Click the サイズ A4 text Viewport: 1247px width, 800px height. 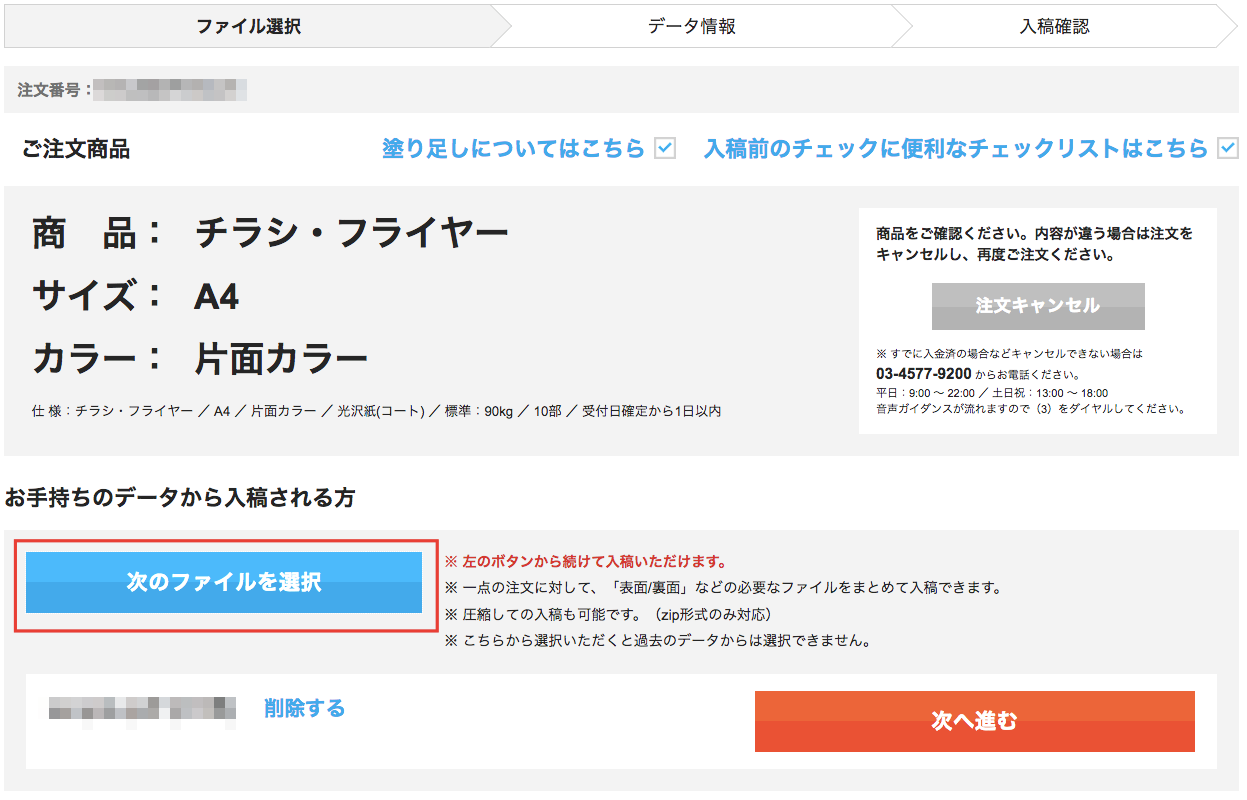click(x=217, y=297)
